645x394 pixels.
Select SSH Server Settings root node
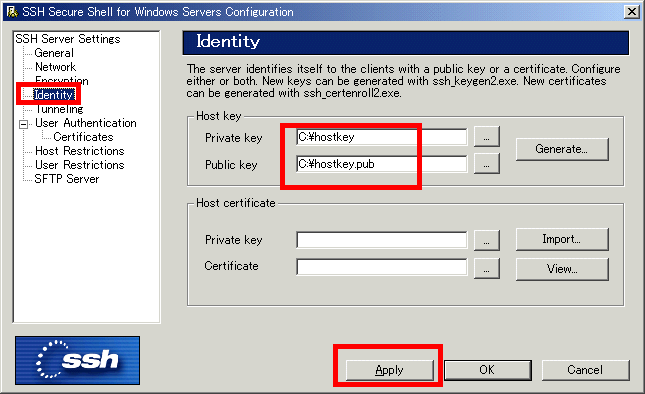click(68, 39)
